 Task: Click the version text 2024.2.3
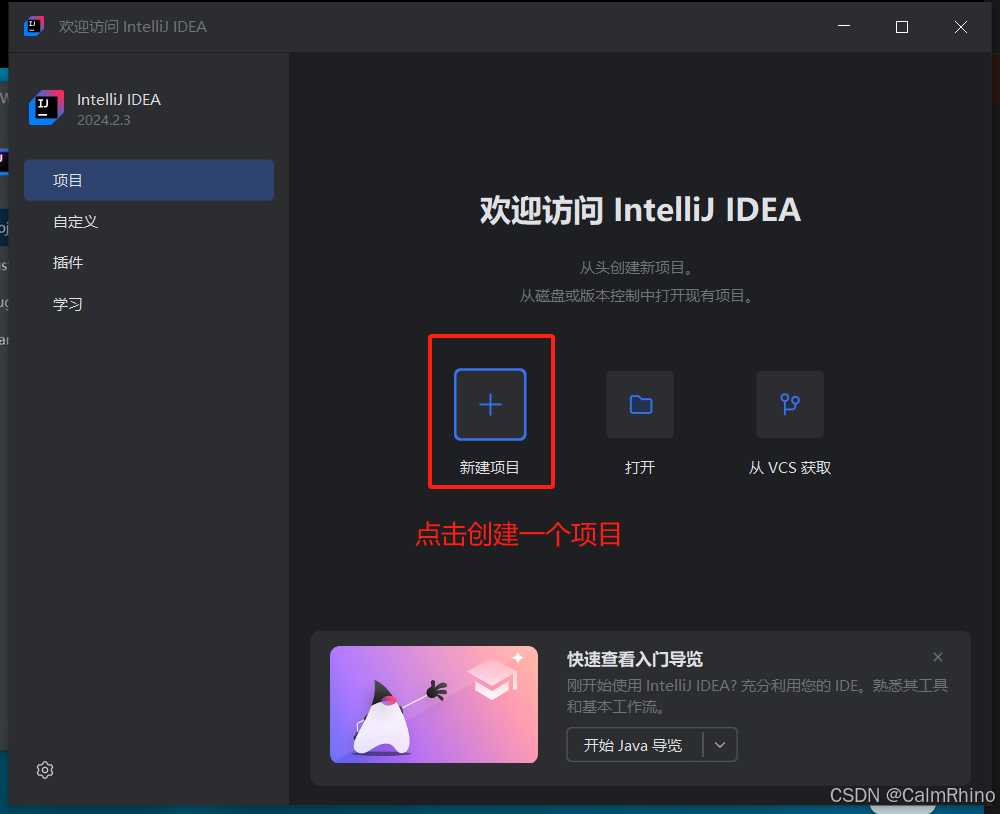(104, 120)
